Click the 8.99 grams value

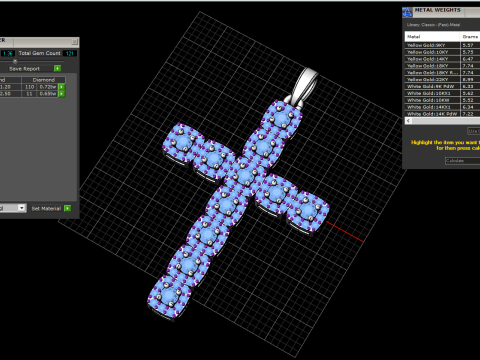tap(468, 79)
